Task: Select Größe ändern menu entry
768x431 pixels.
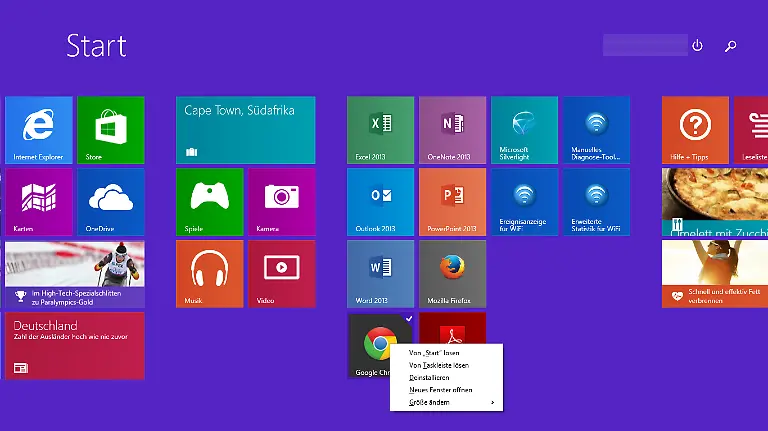Action: (446, 403)
